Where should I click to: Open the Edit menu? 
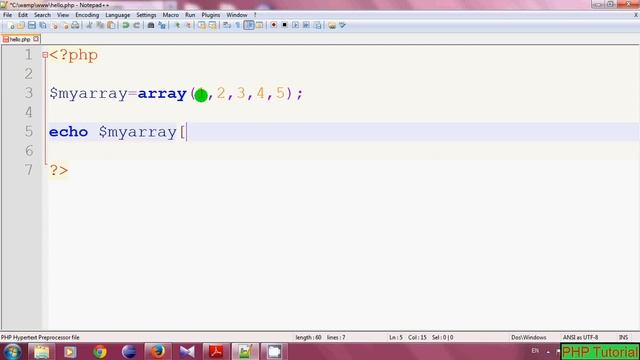coord(23,15)
